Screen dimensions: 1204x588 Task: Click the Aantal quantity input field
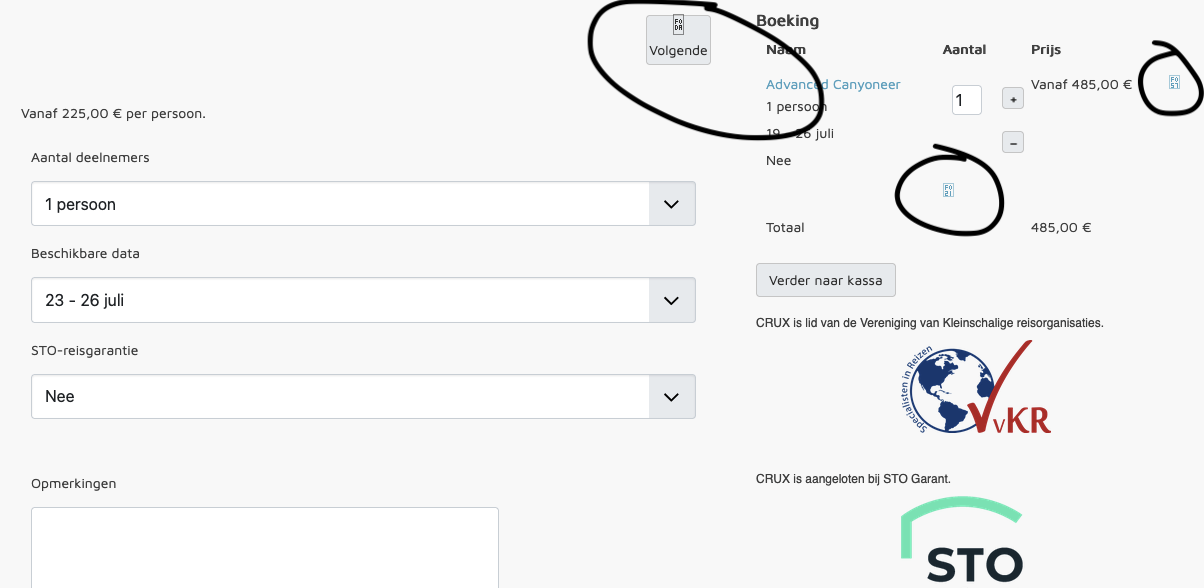tap(966, 100)
